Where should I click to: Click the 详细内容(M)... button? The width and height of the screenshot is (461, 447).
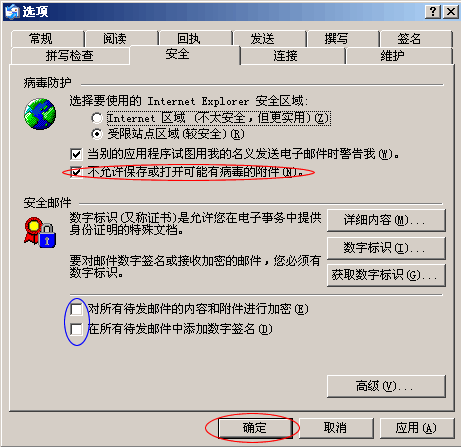tap(386, 220)
